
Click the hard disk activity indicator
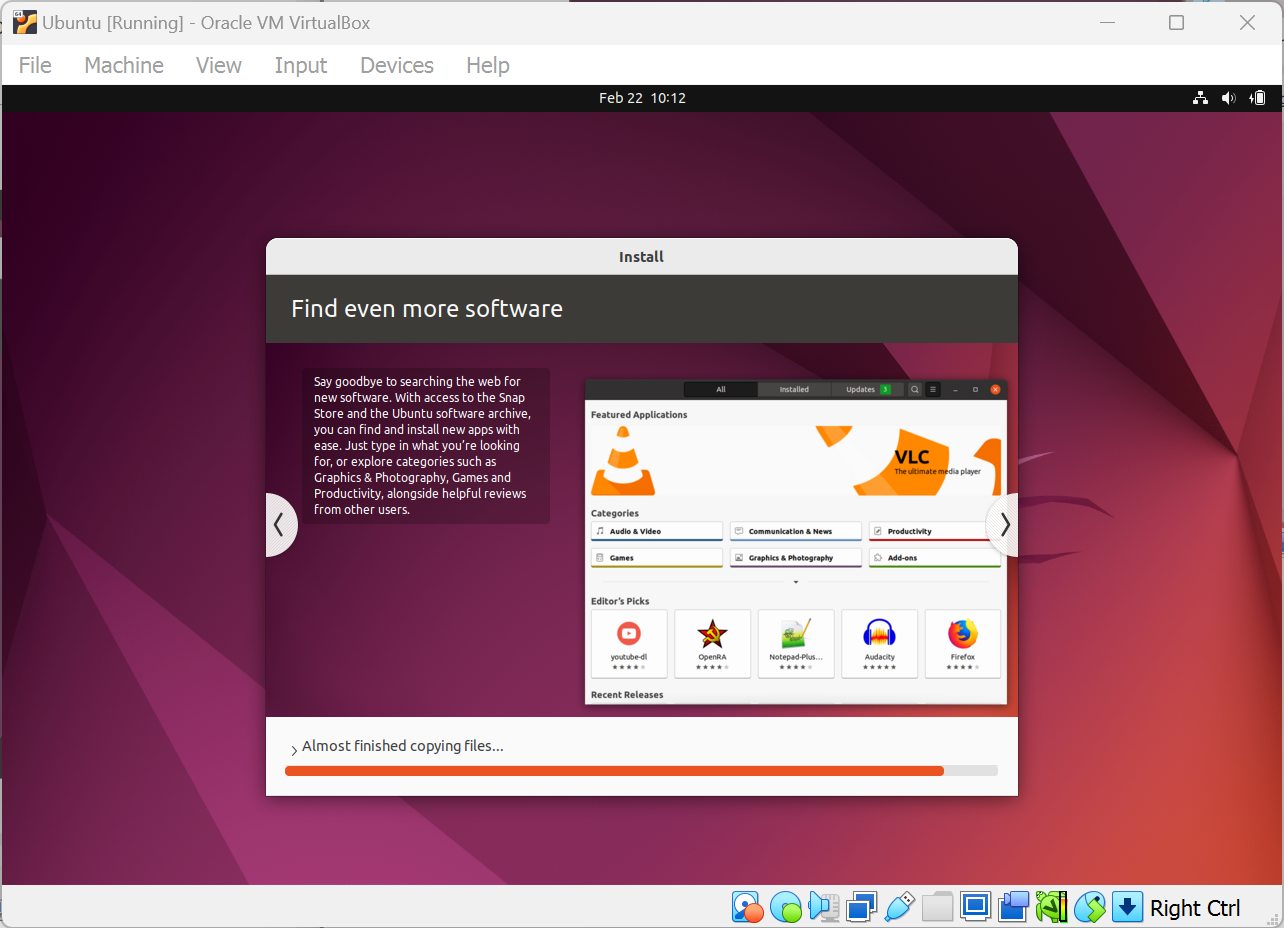click(x=747, y=907)
